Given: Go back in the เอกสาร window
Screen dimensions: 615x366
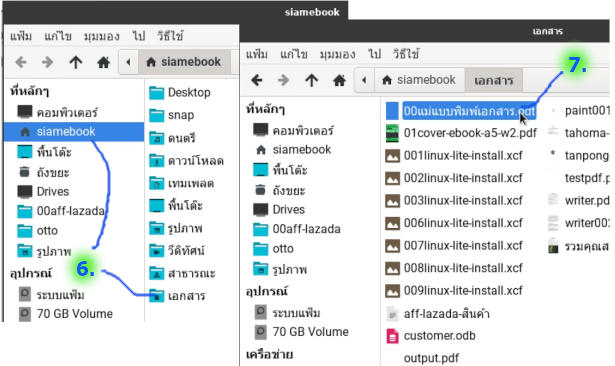Looking at the screenshot, I should tap(257, 80).
